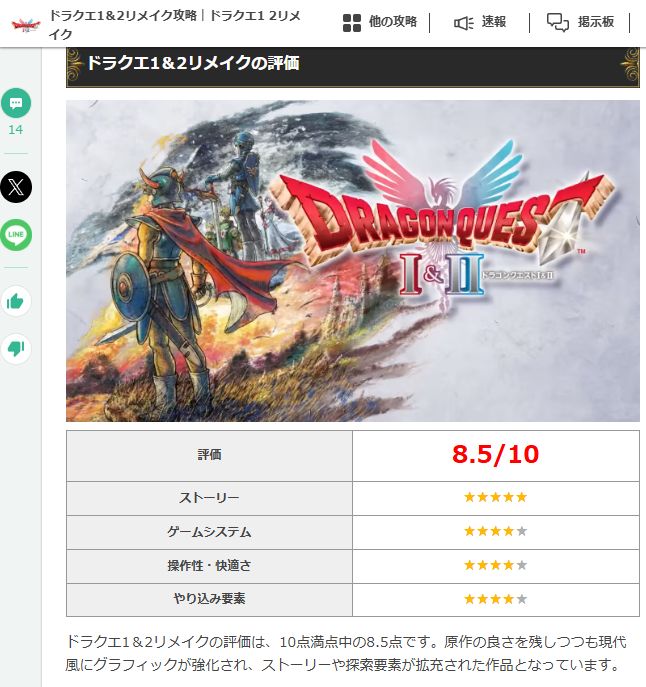The image size is (646, 687).
Task: Click the thumbs down dislike icon
Action: [x=16, y=349]
